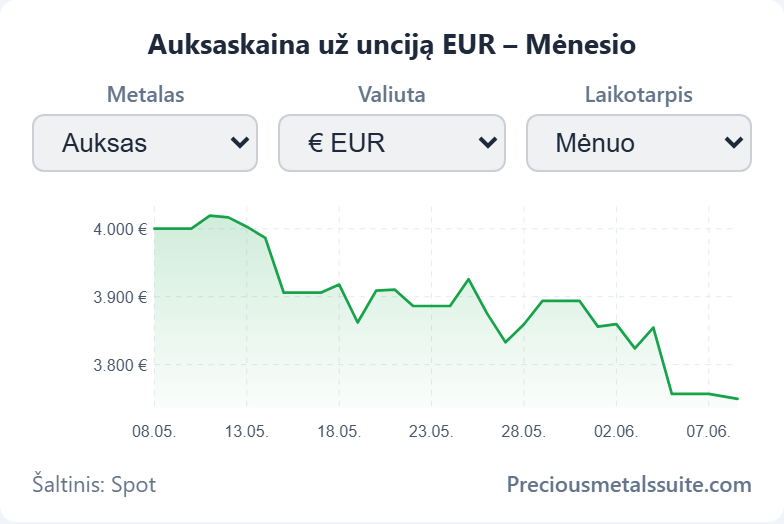
Task: Click the 23.05. date label on axis
Action: 431,431
